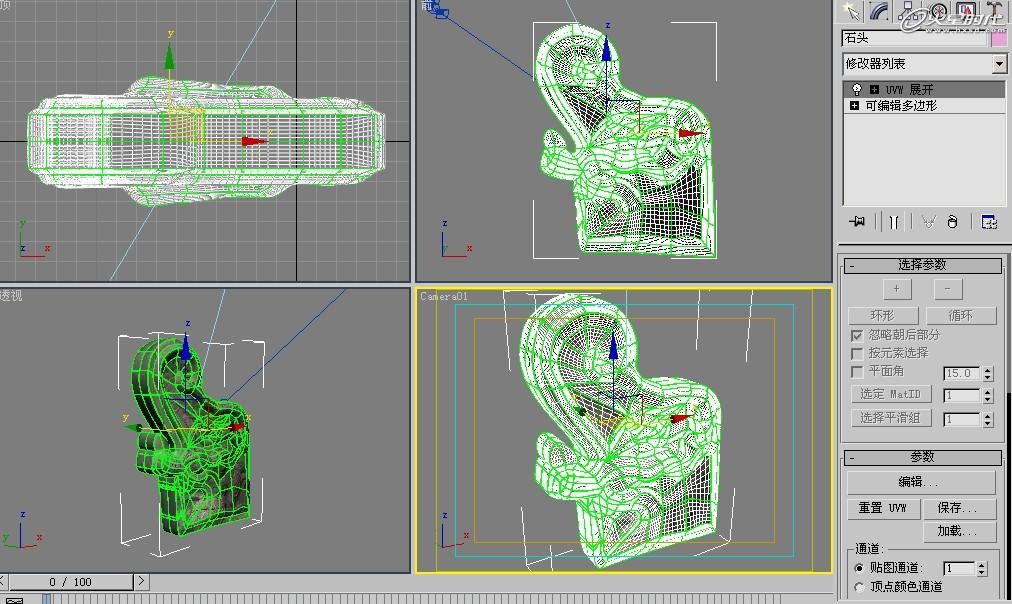Remove modifier using the trash can icon
This screenshot has height=604, width=1012.
point(953,222)
